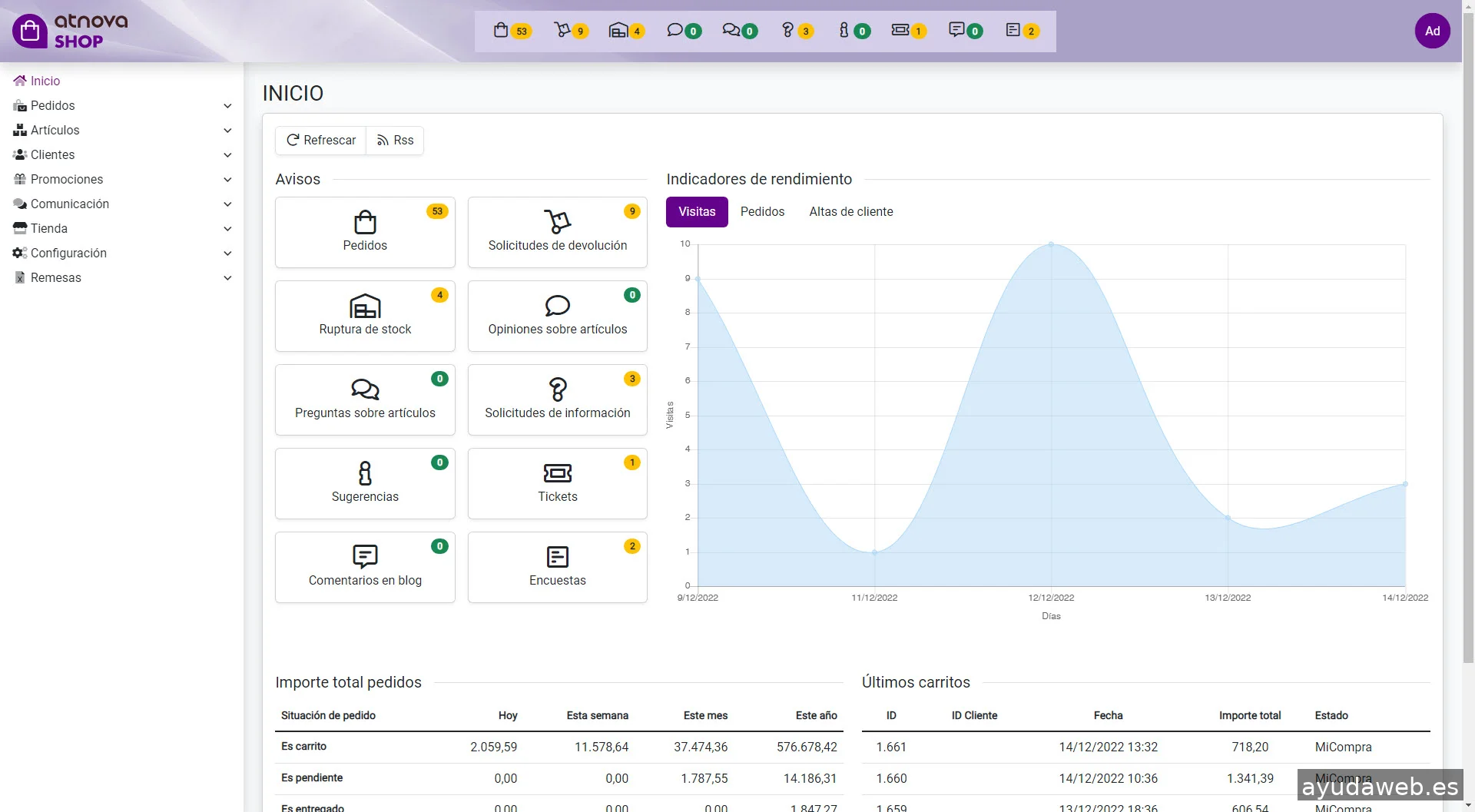1475x812 pixels.
Task: Click the orders bag icon in top bar
Action: tap(501, 30)
